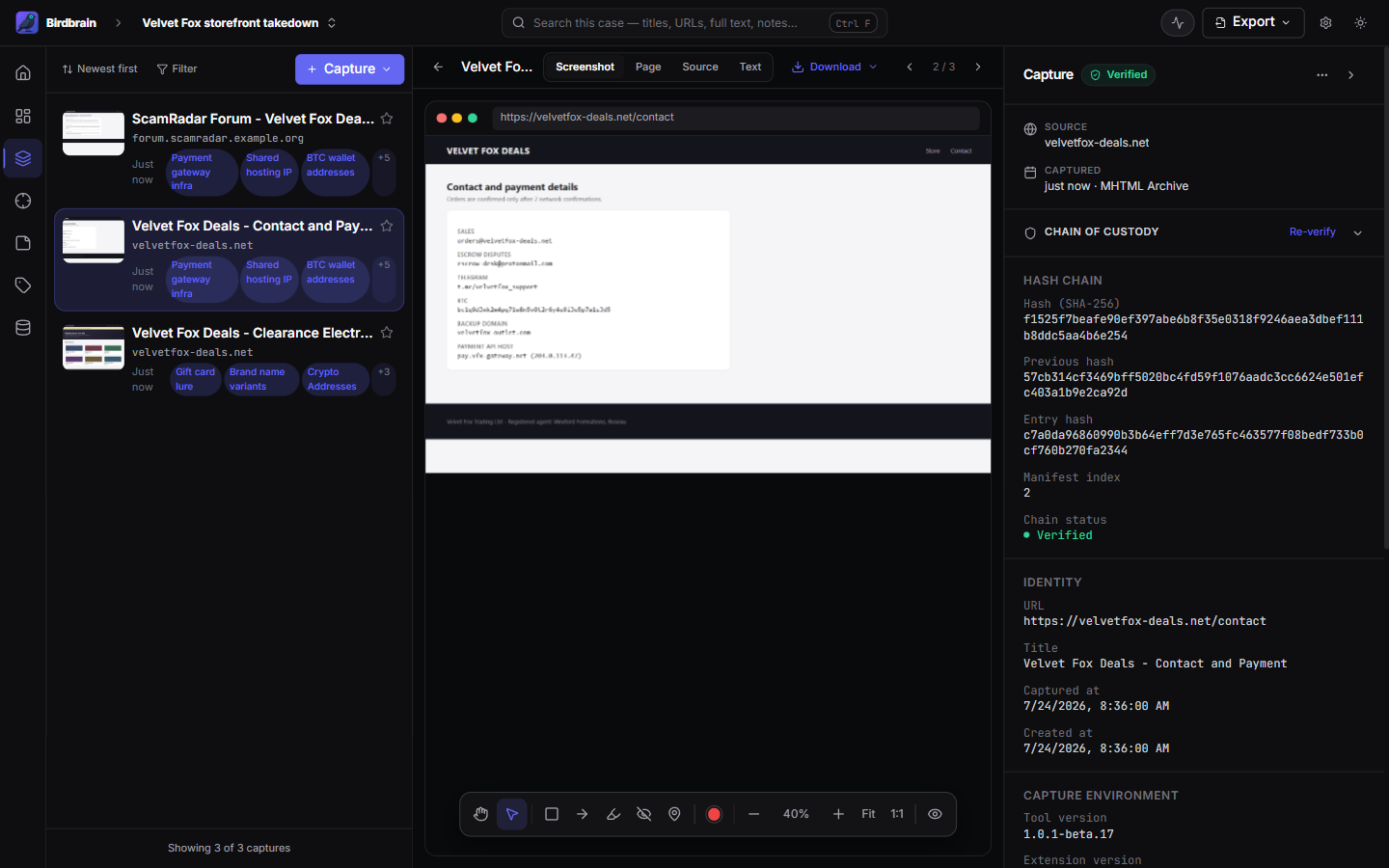
Task: Select the layers captures icon in sidebar
Action: 23,158
